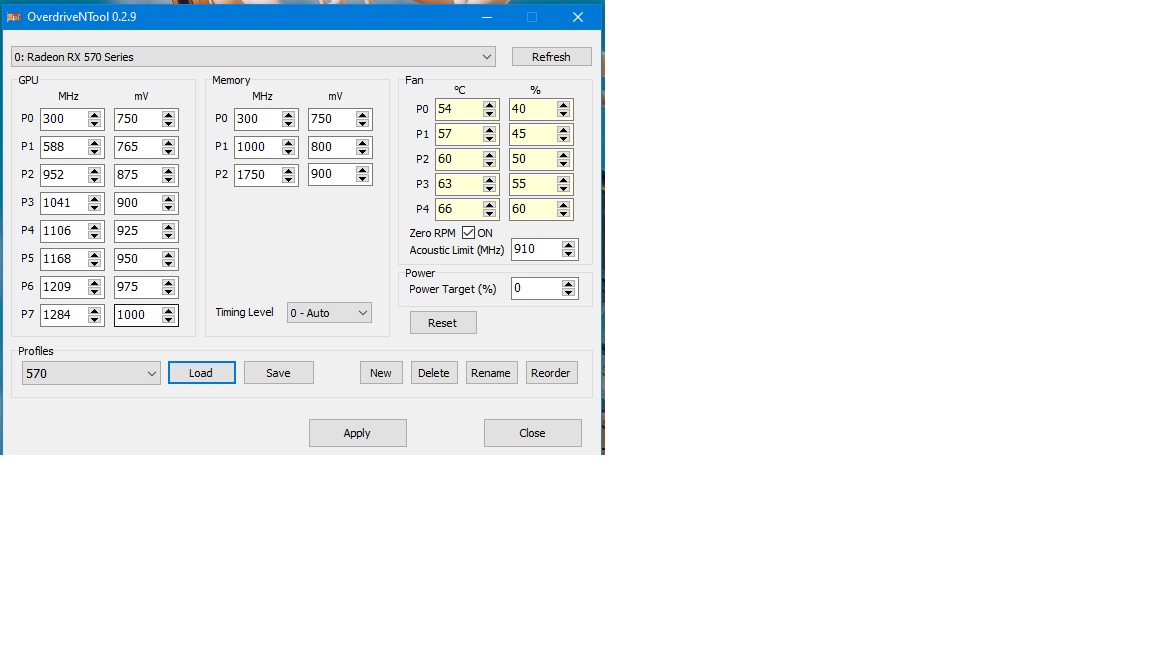Decrease GPU P5 voltage with down arrow

point(168,264)
